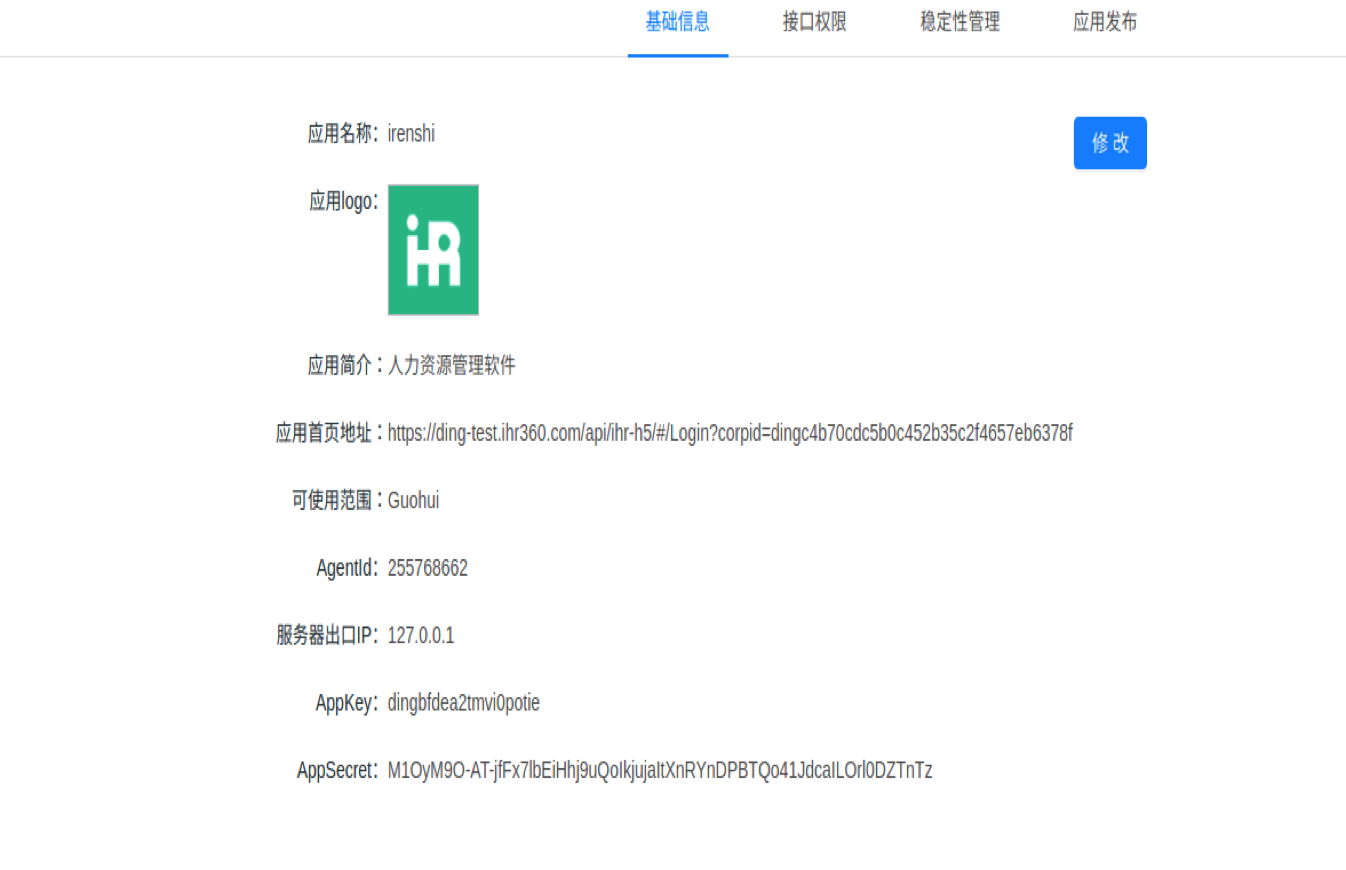Click the 应用logo field label
Screen dimensions: 1346x870
[343, 201]
